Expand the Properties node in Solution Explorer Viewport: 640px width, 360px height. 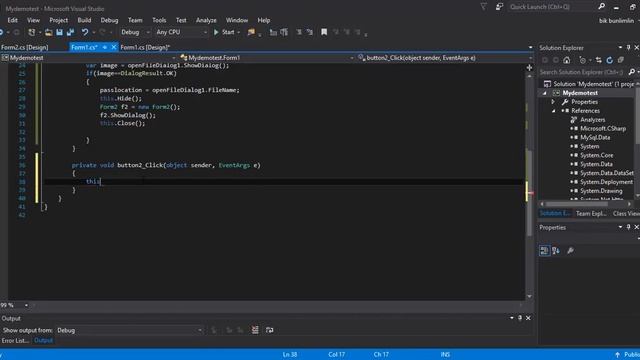coord(553,102)
